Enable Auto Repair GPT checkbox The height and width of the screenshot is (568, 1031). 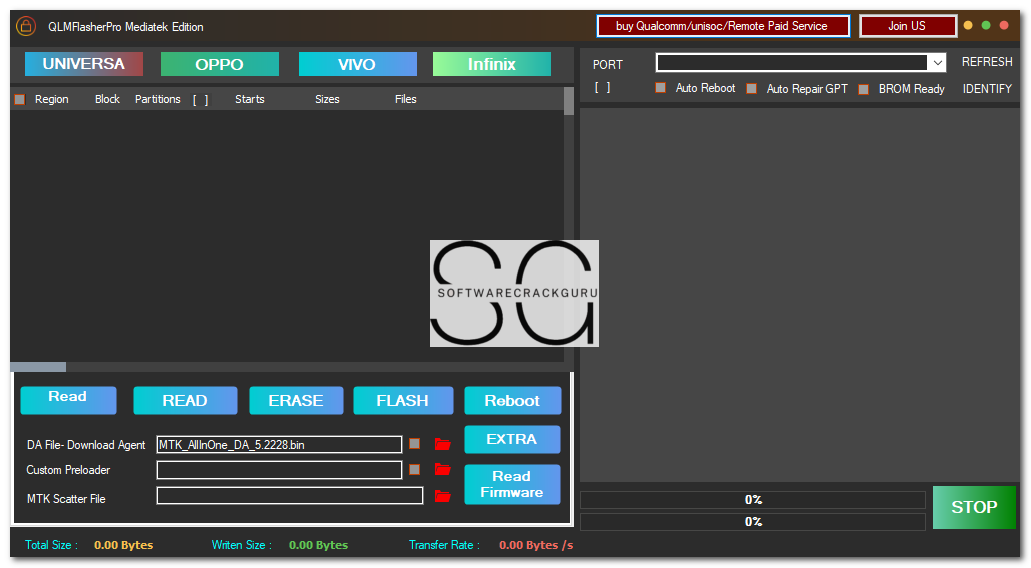[x=752, y=88]
